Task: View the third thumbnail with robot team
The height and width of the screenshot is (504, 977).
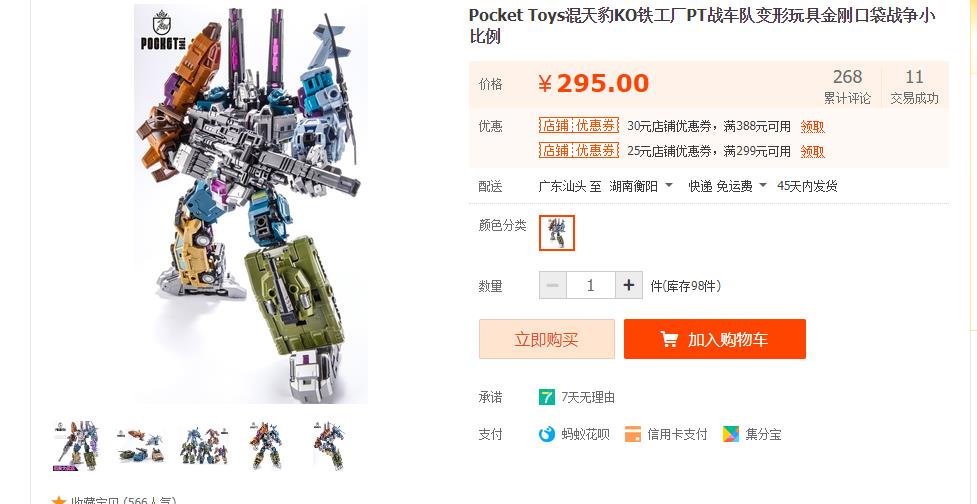Action: [x=204, y=445]
